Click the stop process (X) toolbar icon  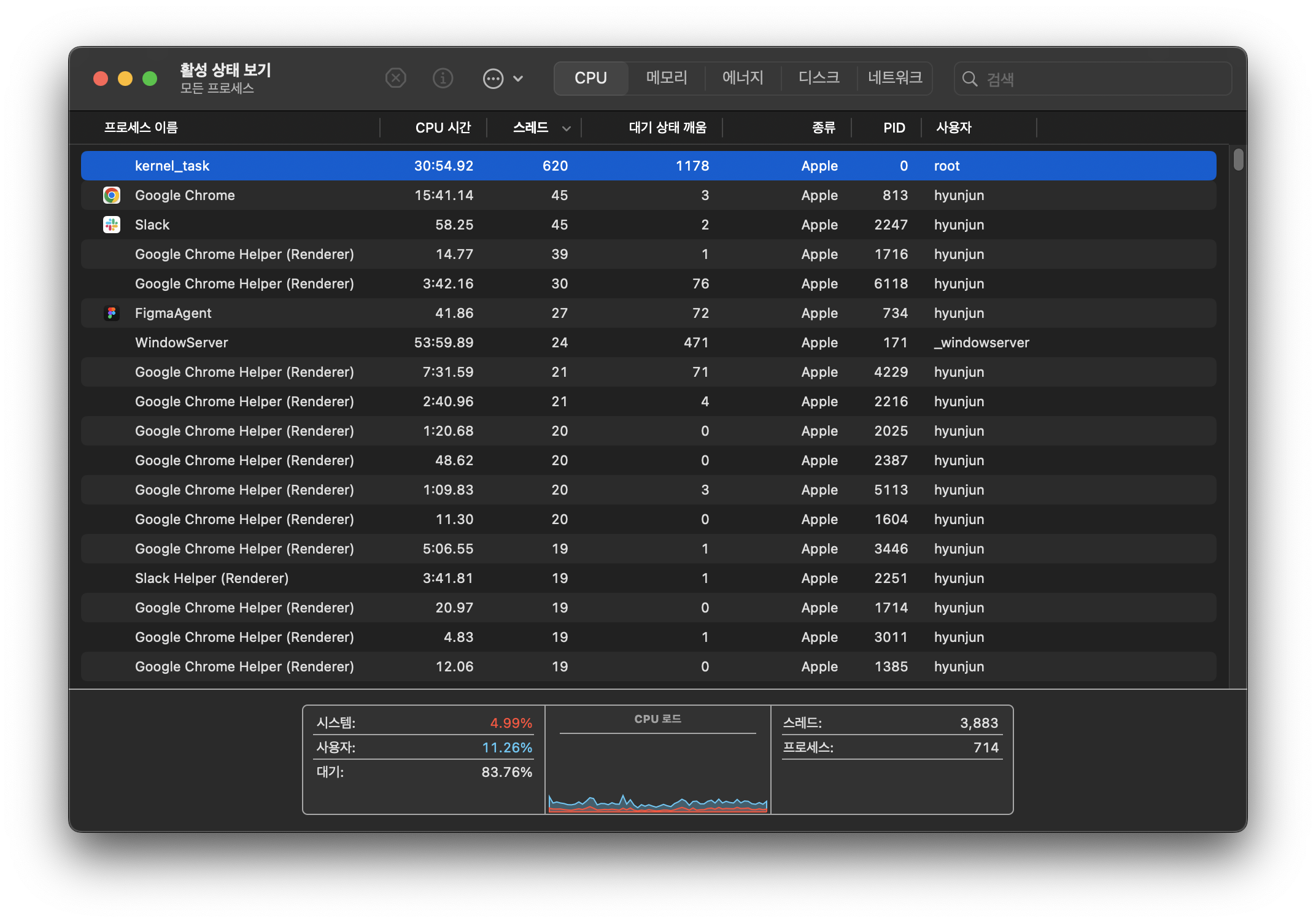coord(395,79)
